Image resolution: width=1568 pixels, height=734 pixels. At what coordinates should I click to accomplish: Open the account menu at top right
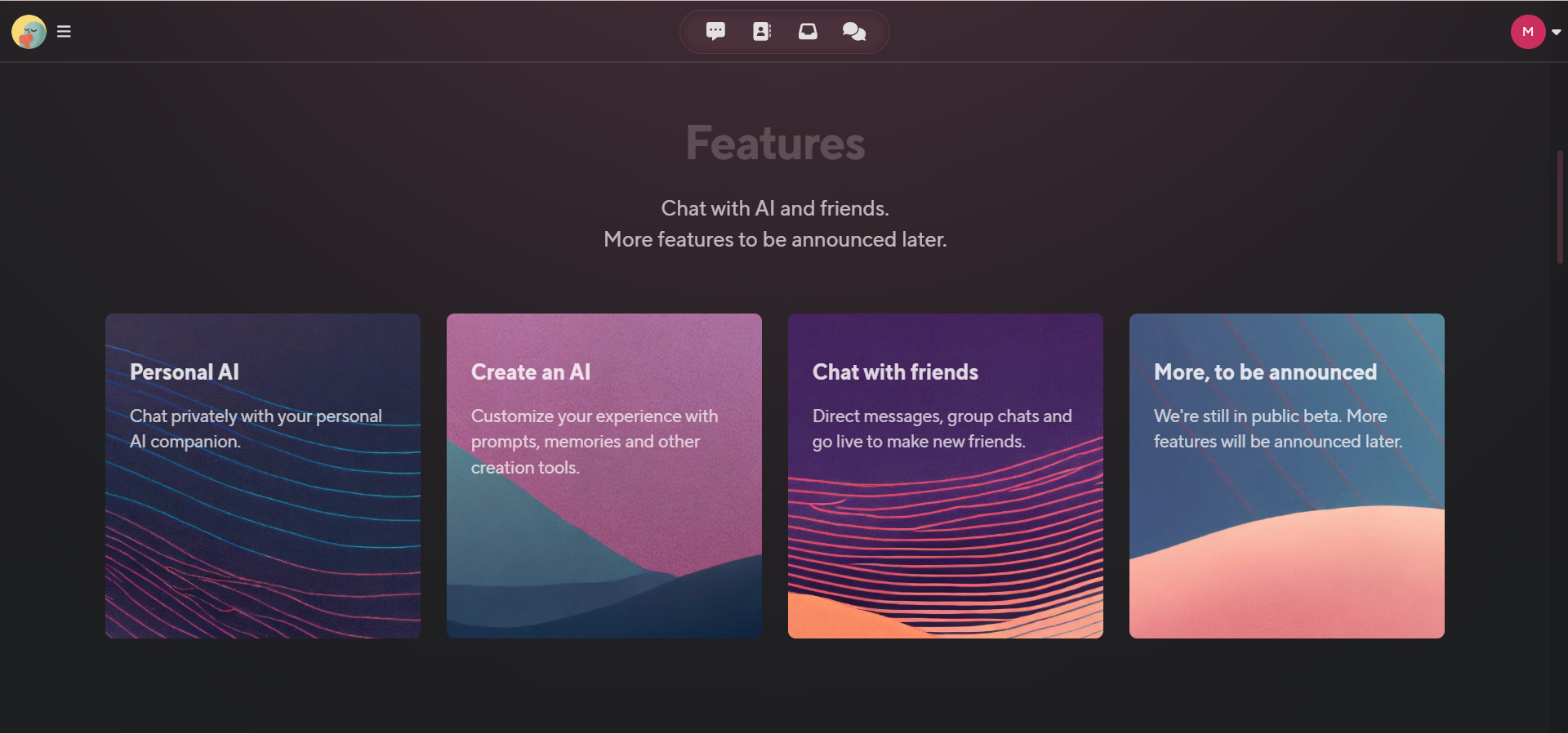point(1535,31)
